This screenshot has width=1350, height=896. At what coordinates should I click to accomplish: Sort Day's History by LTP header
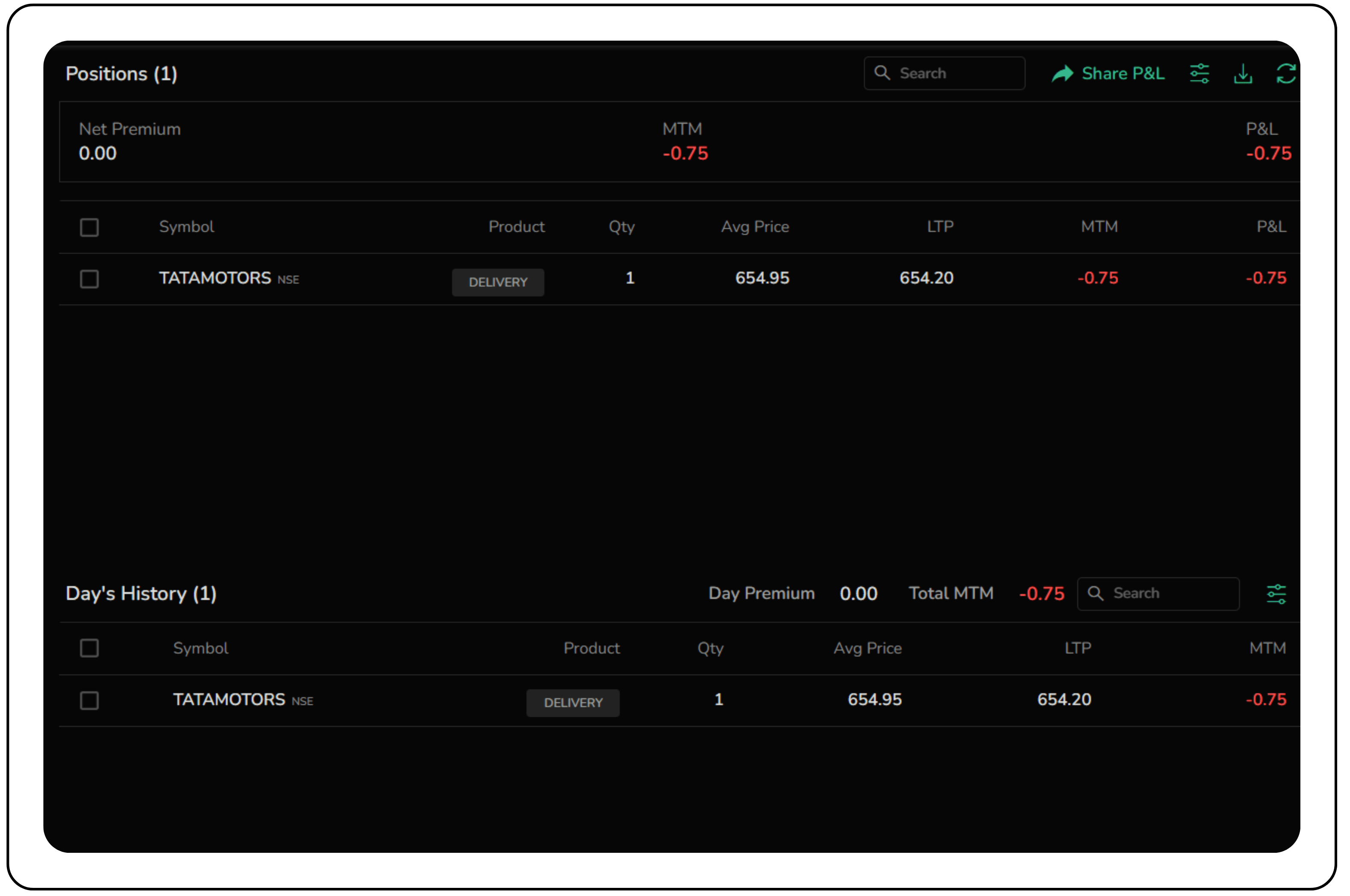click(1078, 648)
